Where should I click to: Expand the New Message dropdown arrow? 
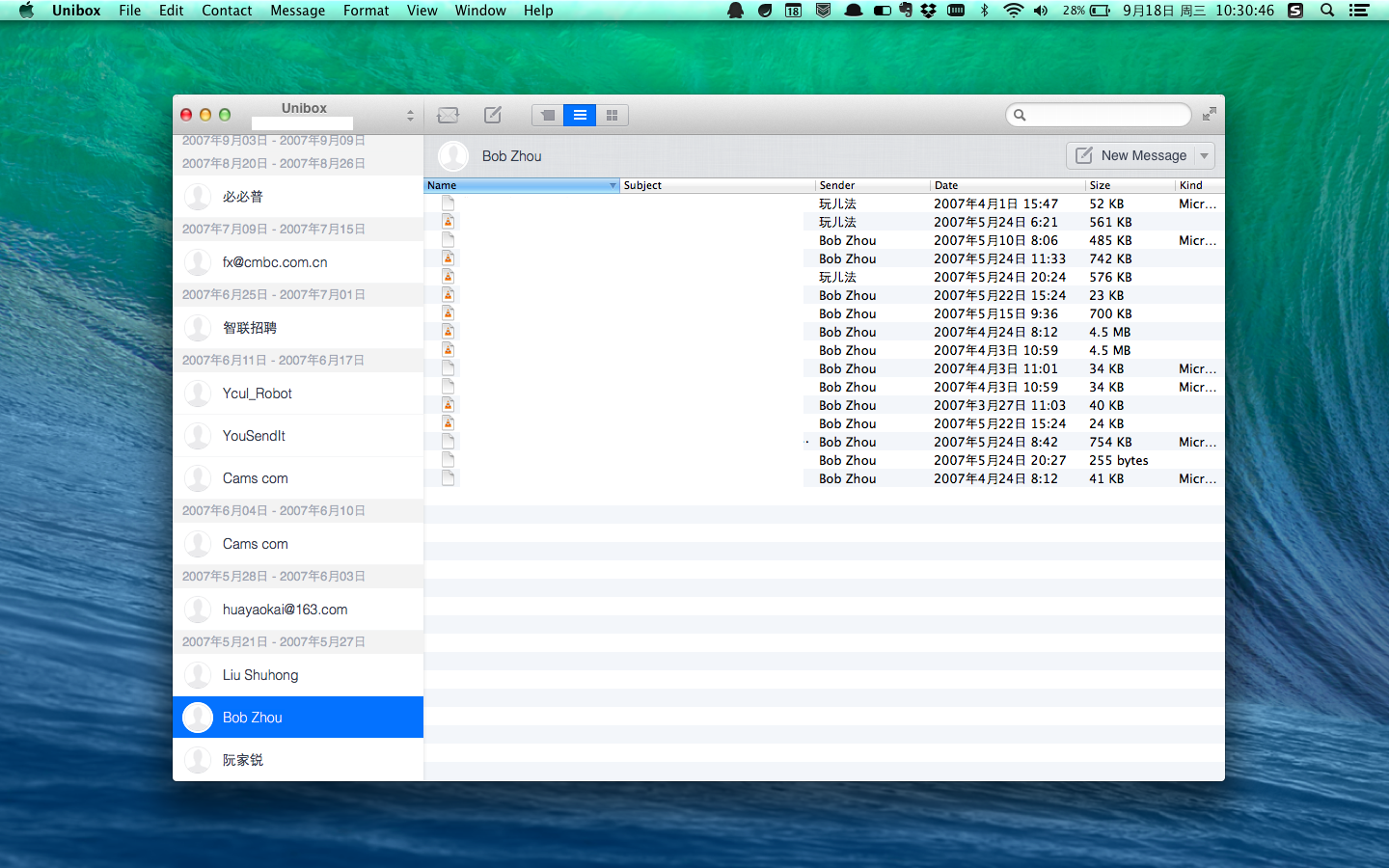1204,155
